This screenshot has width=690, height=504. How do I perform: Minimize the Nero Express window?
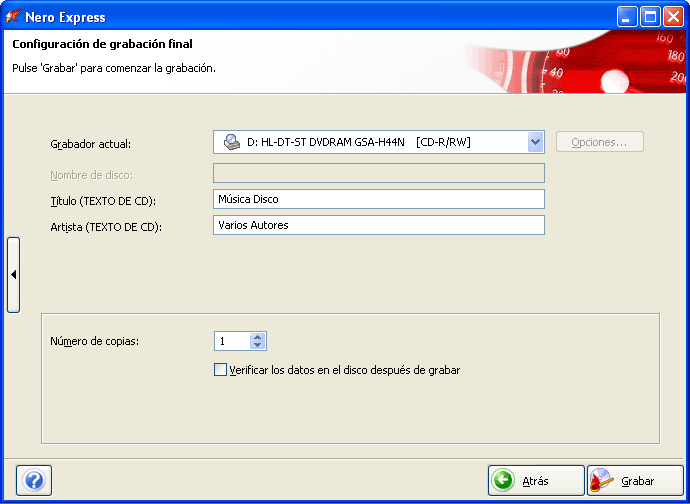tap(627, 16)
